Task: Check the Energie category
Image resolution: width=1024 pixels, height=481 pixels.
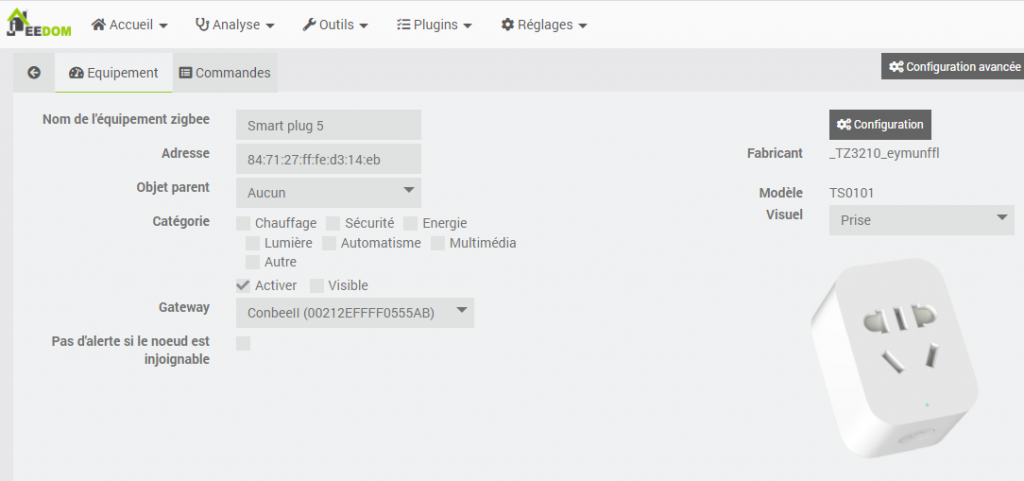Action: tap(410, 224)
